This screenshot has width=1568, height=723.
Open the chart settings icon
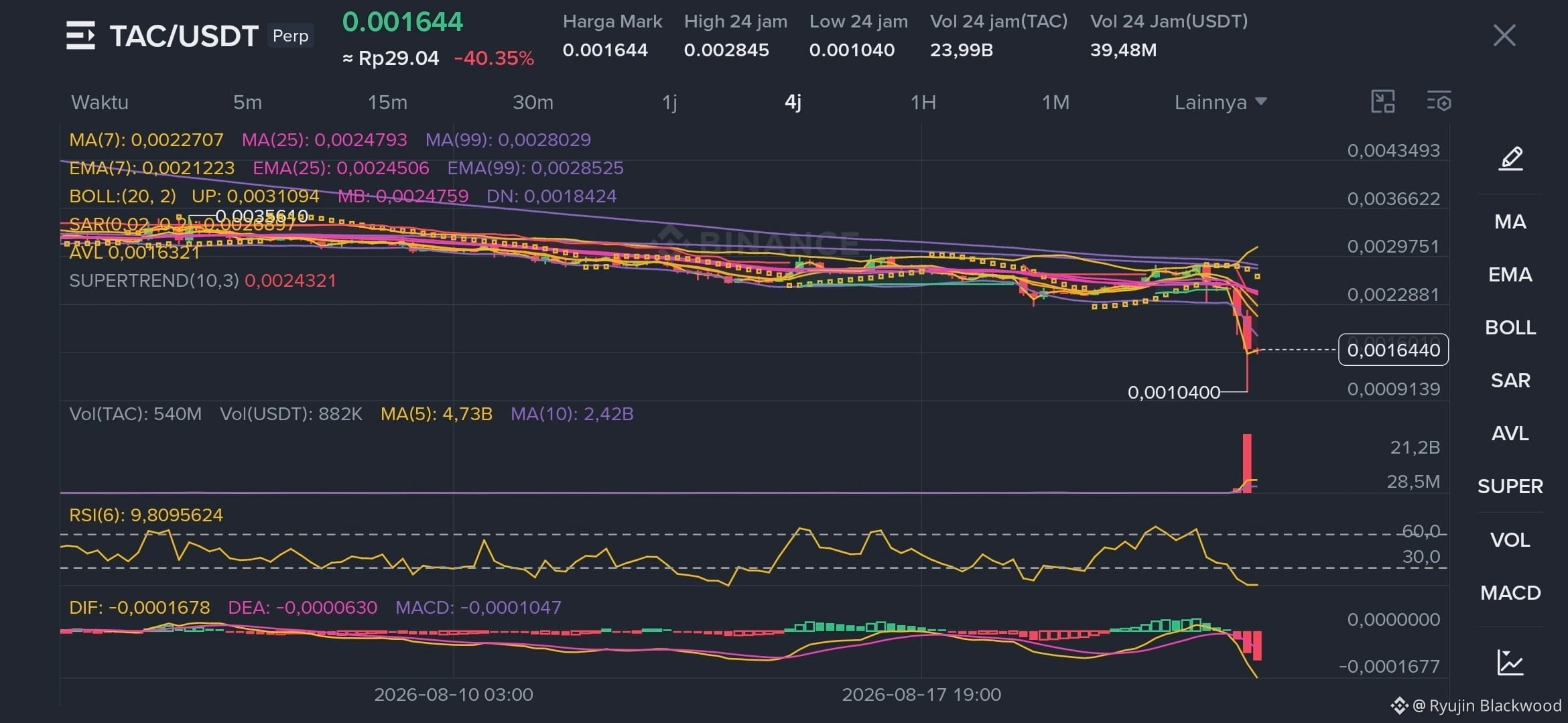(x=1439, y=102)
